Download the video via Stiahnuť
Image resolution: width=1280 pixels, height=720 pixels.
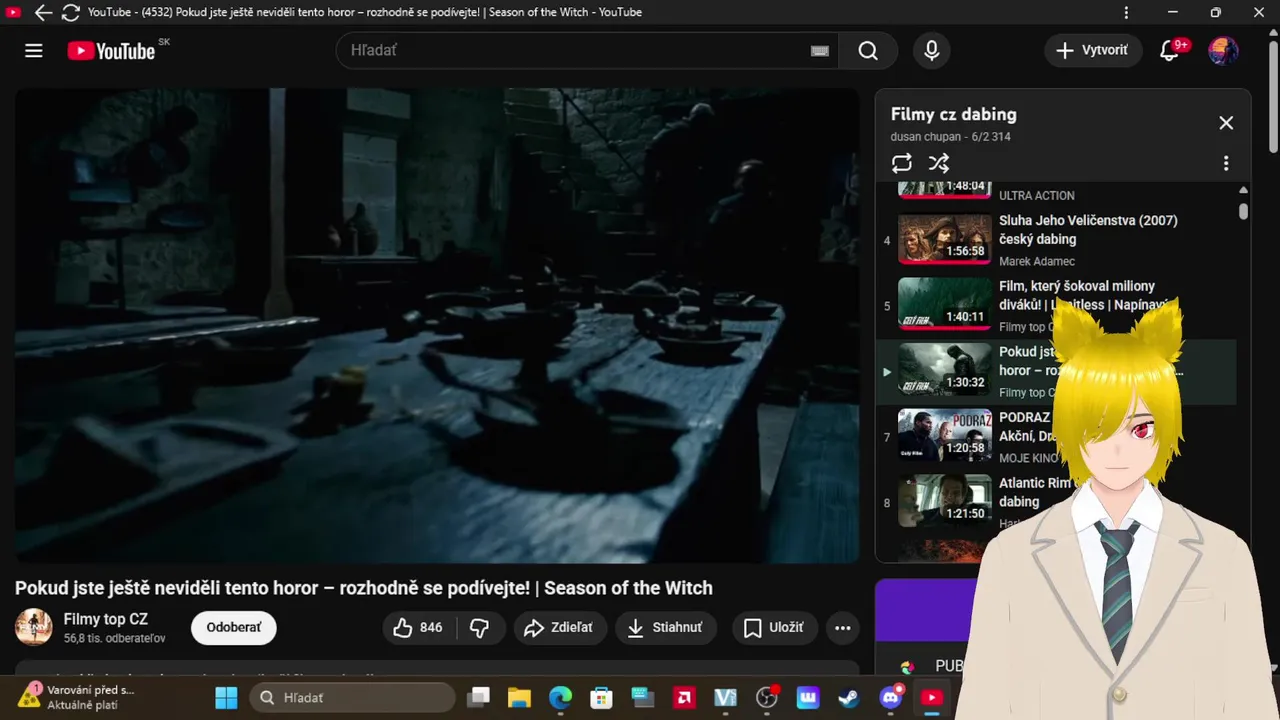pyautogui.click(x=665, y=628)
